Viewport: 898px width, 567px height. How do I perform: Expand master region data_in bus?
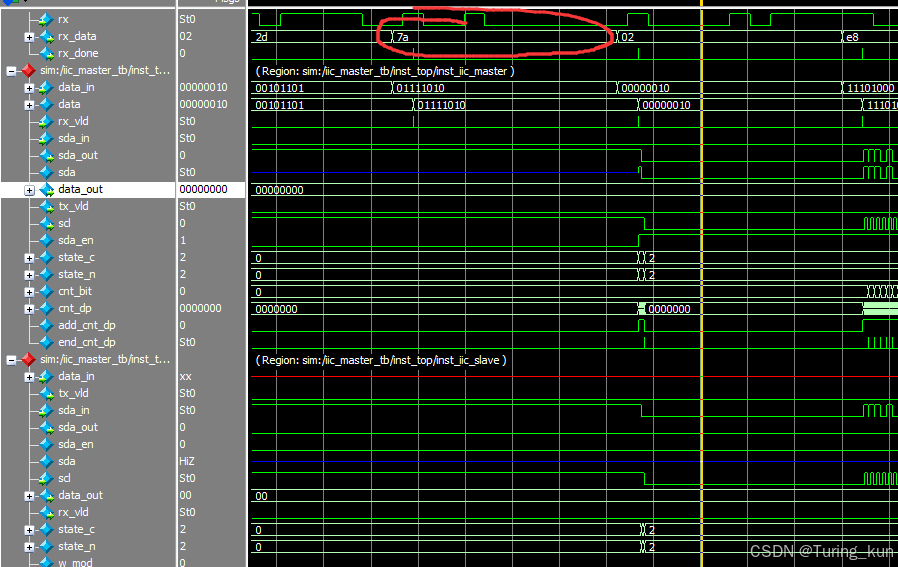click(29, 88)
